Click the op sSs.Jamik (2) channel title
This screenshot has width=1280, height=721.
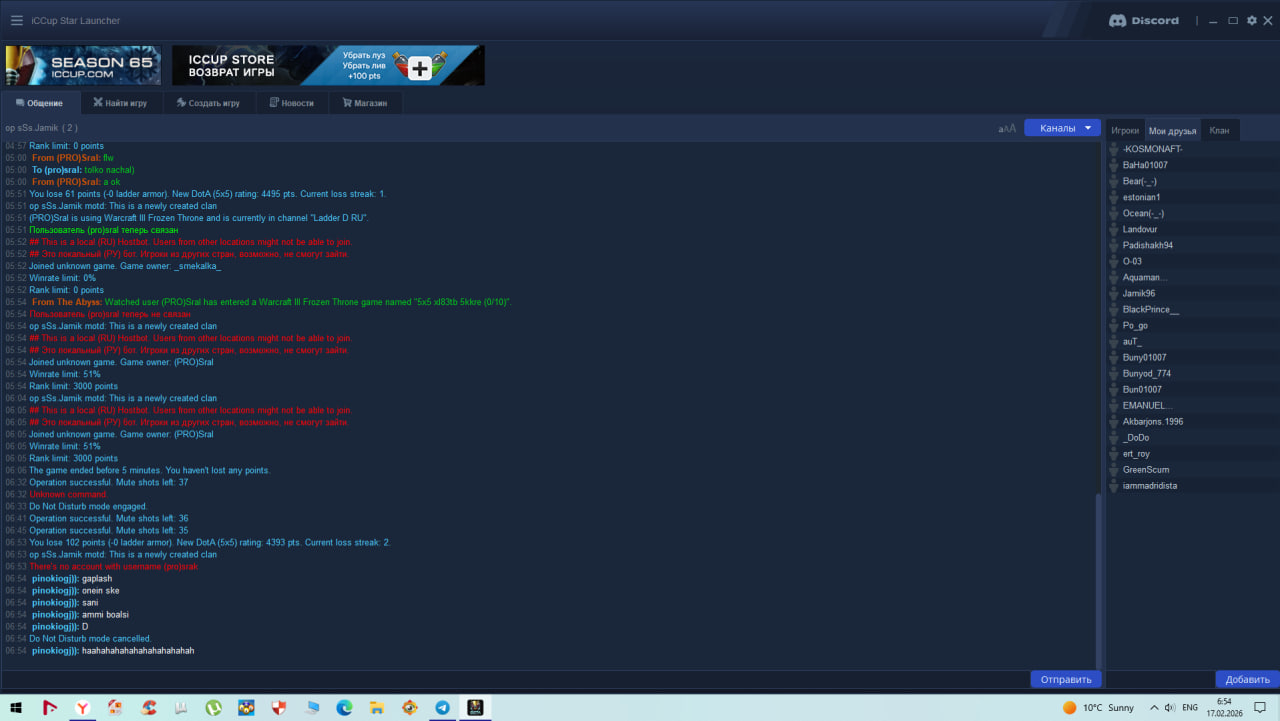pos(41,128)
